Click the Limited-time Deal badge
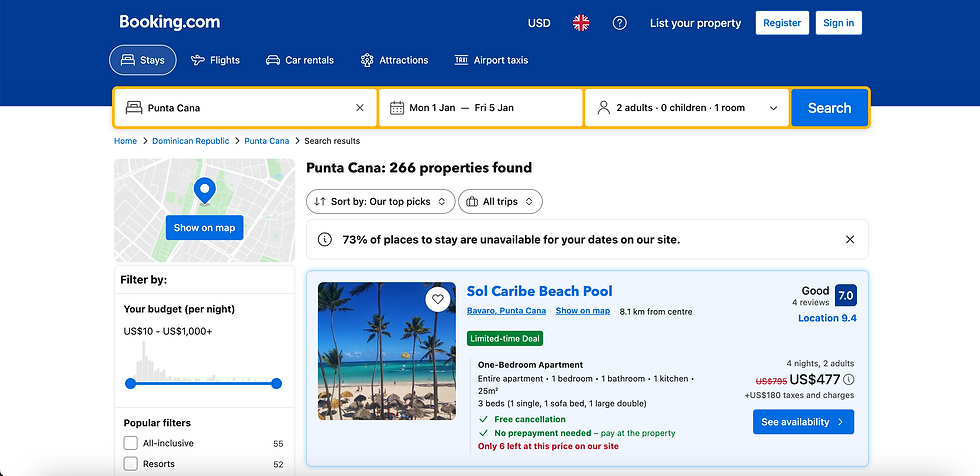The height and width of the screenshot is (476, 980). [x=505, y=339]
